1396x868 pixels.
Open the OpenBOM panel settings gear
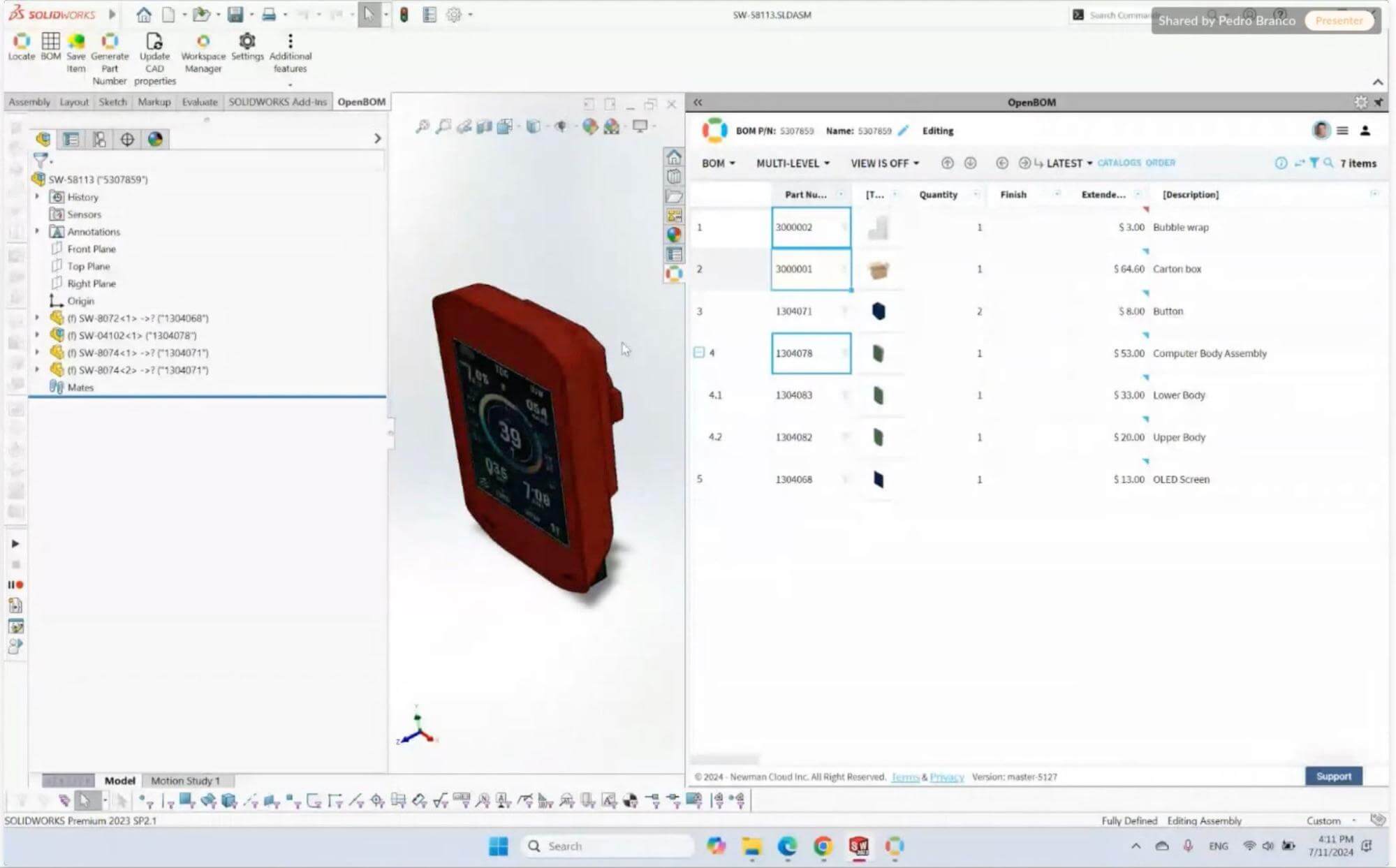(1360, 102)
